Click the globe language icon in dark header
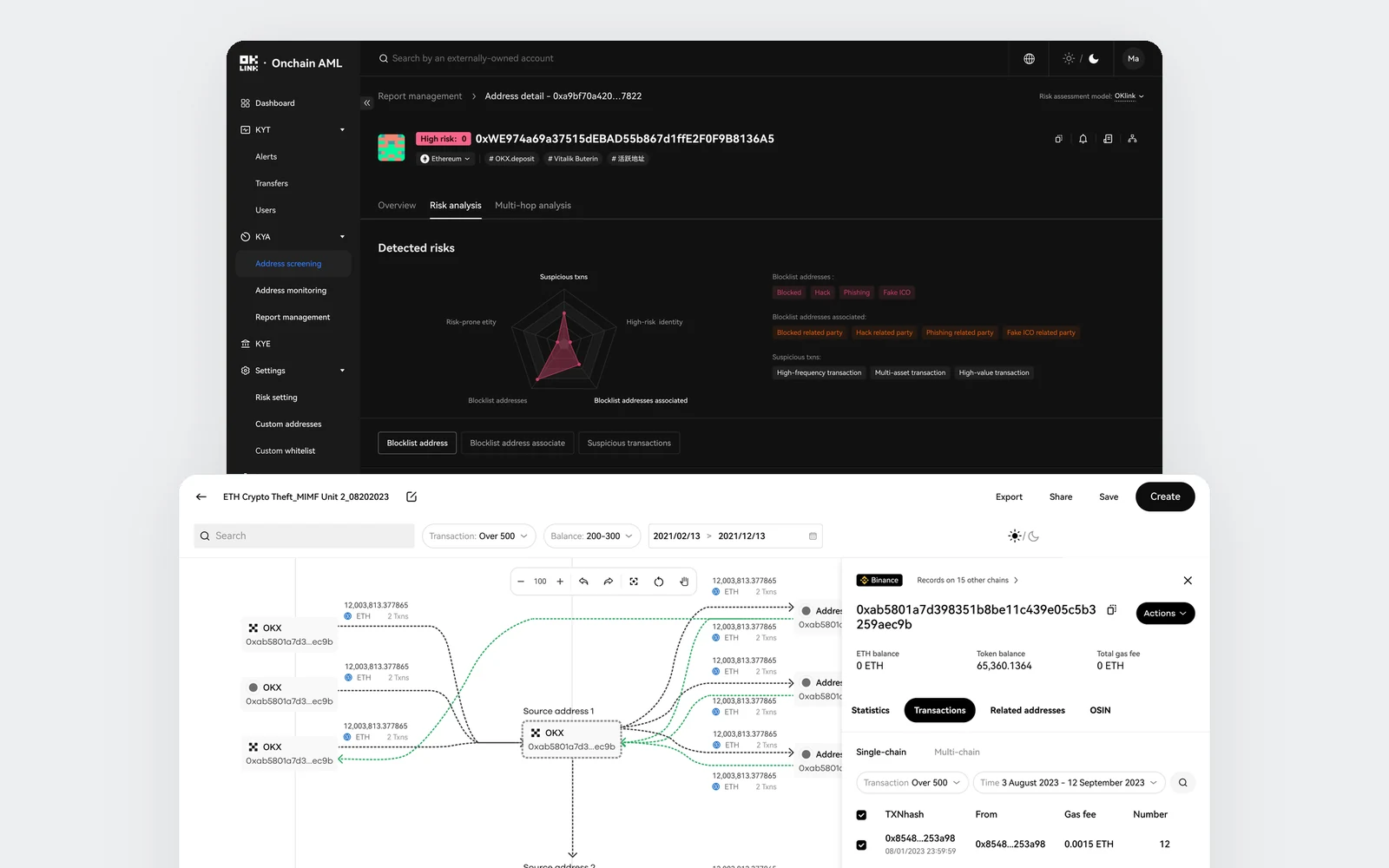 [x=1029, y=59]
